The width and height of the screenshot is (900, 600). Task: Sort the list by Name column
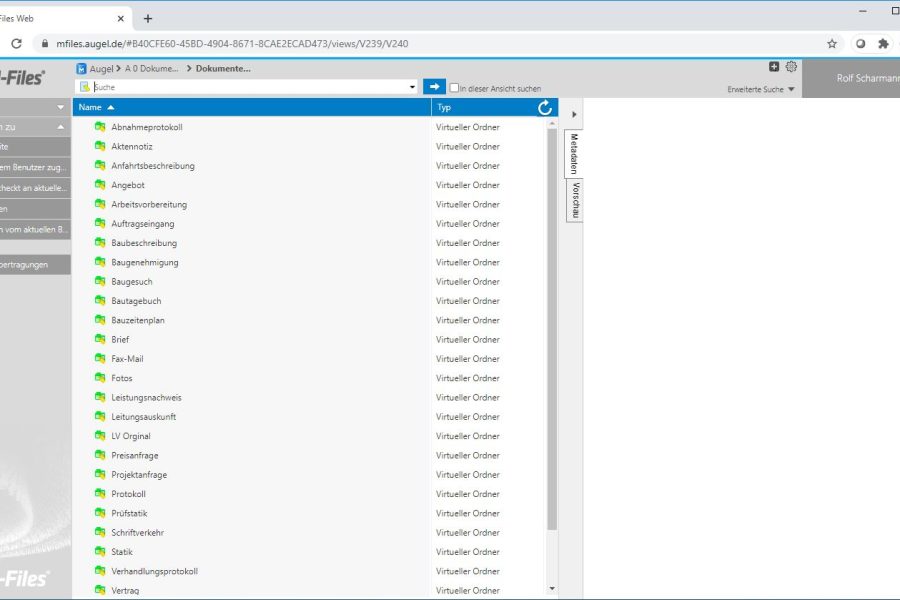click(90, 107)
